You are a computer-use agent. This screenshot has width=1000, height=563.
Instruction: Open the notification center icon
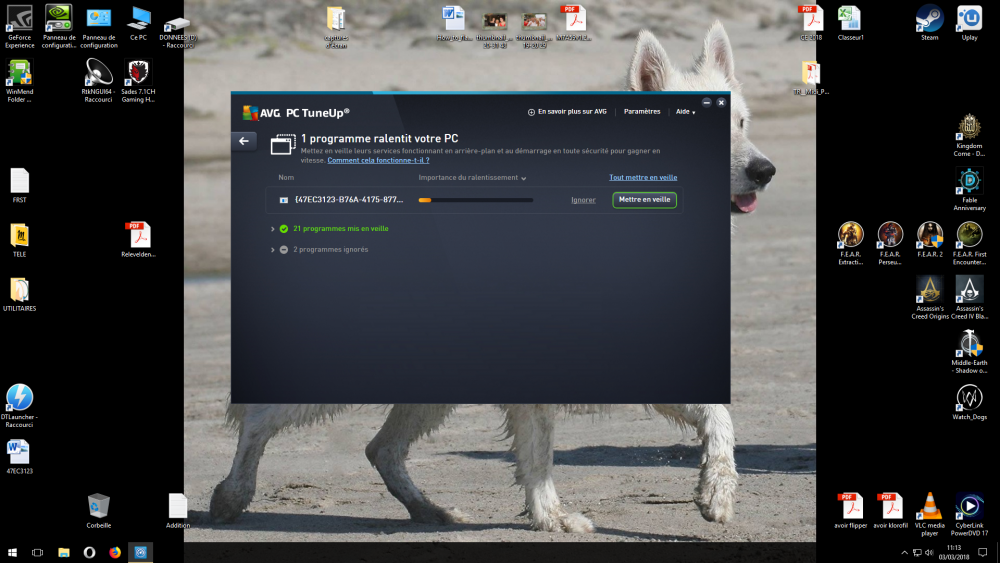pos(983,552)
